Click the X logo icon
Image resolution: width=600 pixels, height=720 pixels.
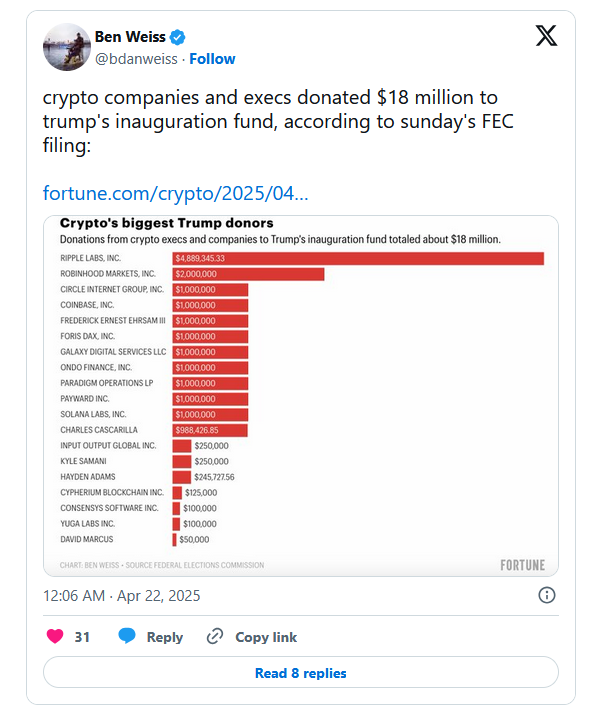click(x=546, y=36)
